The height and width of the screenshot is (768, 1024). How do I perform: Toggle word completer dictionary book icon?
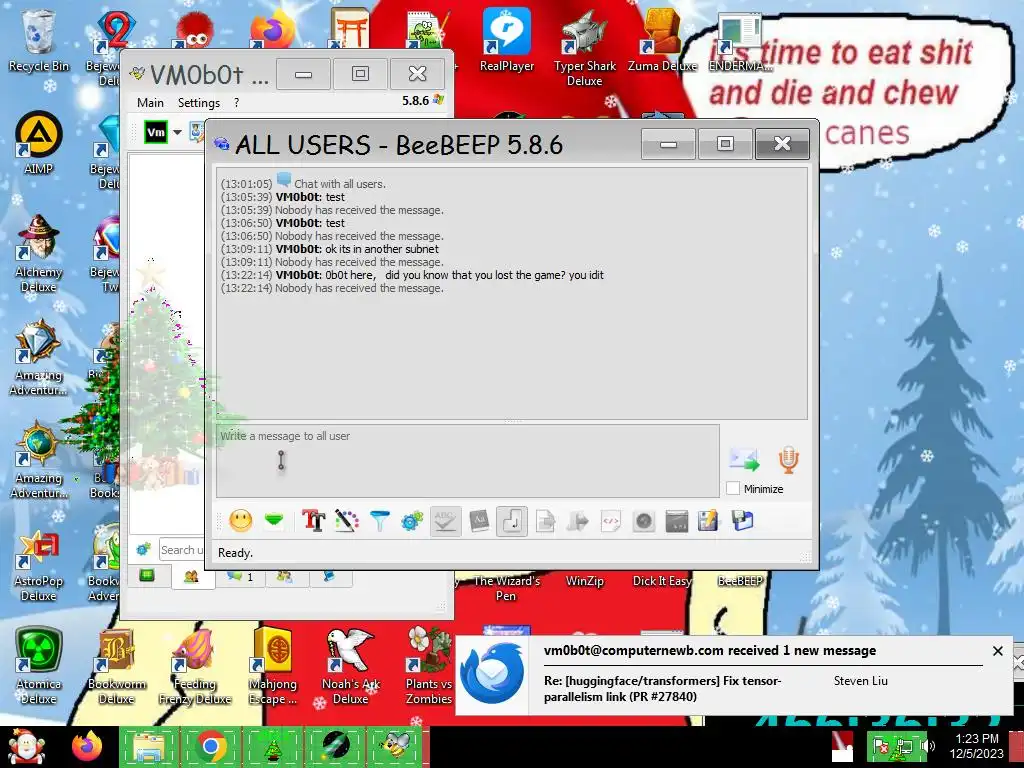(x=479, y=521)
